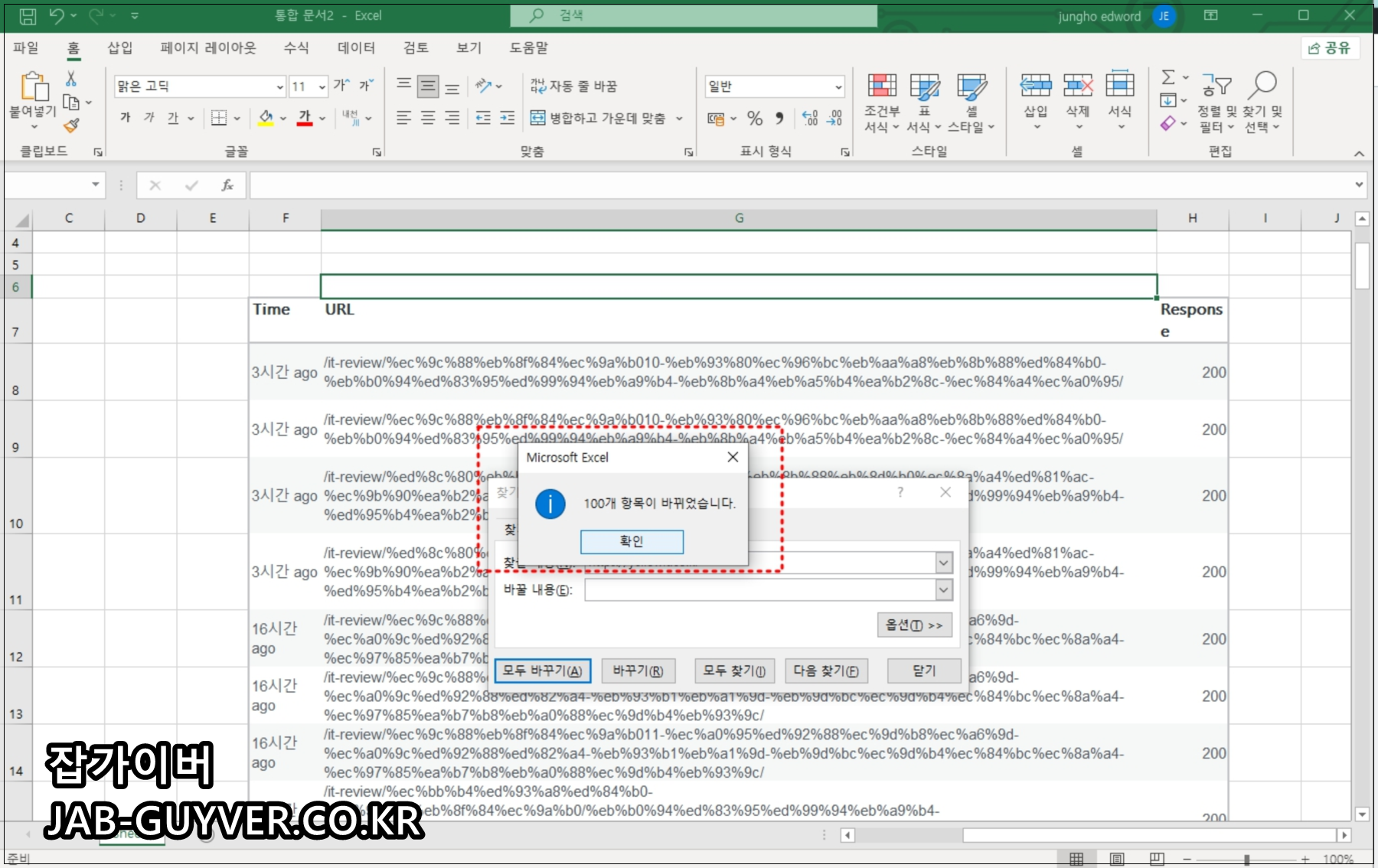Viewport: 1378px width, 868px height.
Task: Click the 공유 share button
Action: click(1331, 47)
